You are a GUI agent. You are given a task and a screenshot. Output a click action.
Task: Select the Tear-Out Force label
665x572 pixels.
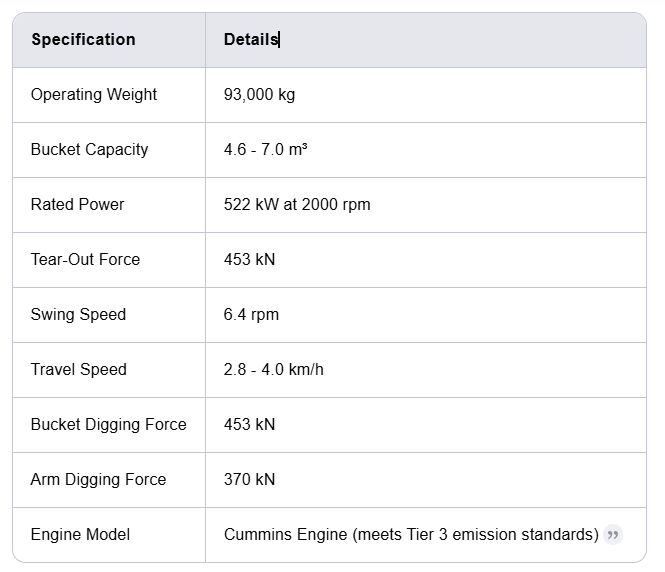click(x=85, y=259)
